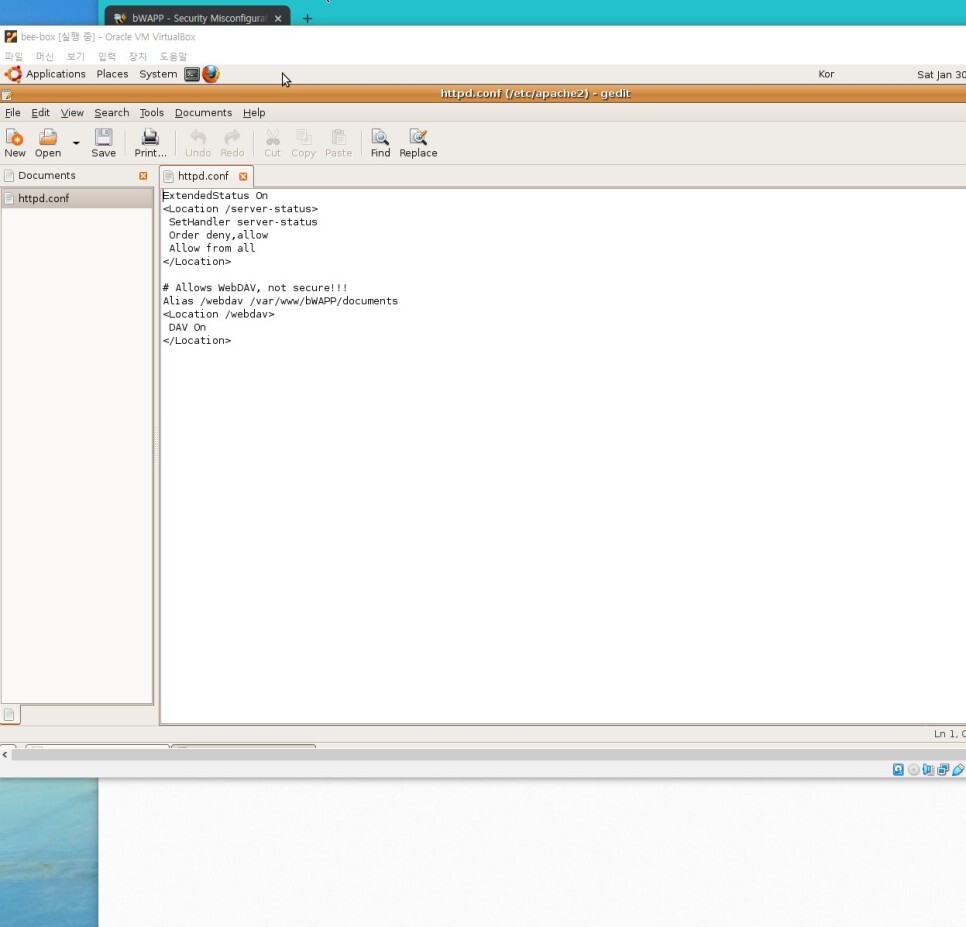Image resolution: width=966 pixels, height=927 pixels.
Task: Open the Places menu in the panel
Action: pyautogui.click(x=112, y=74)
